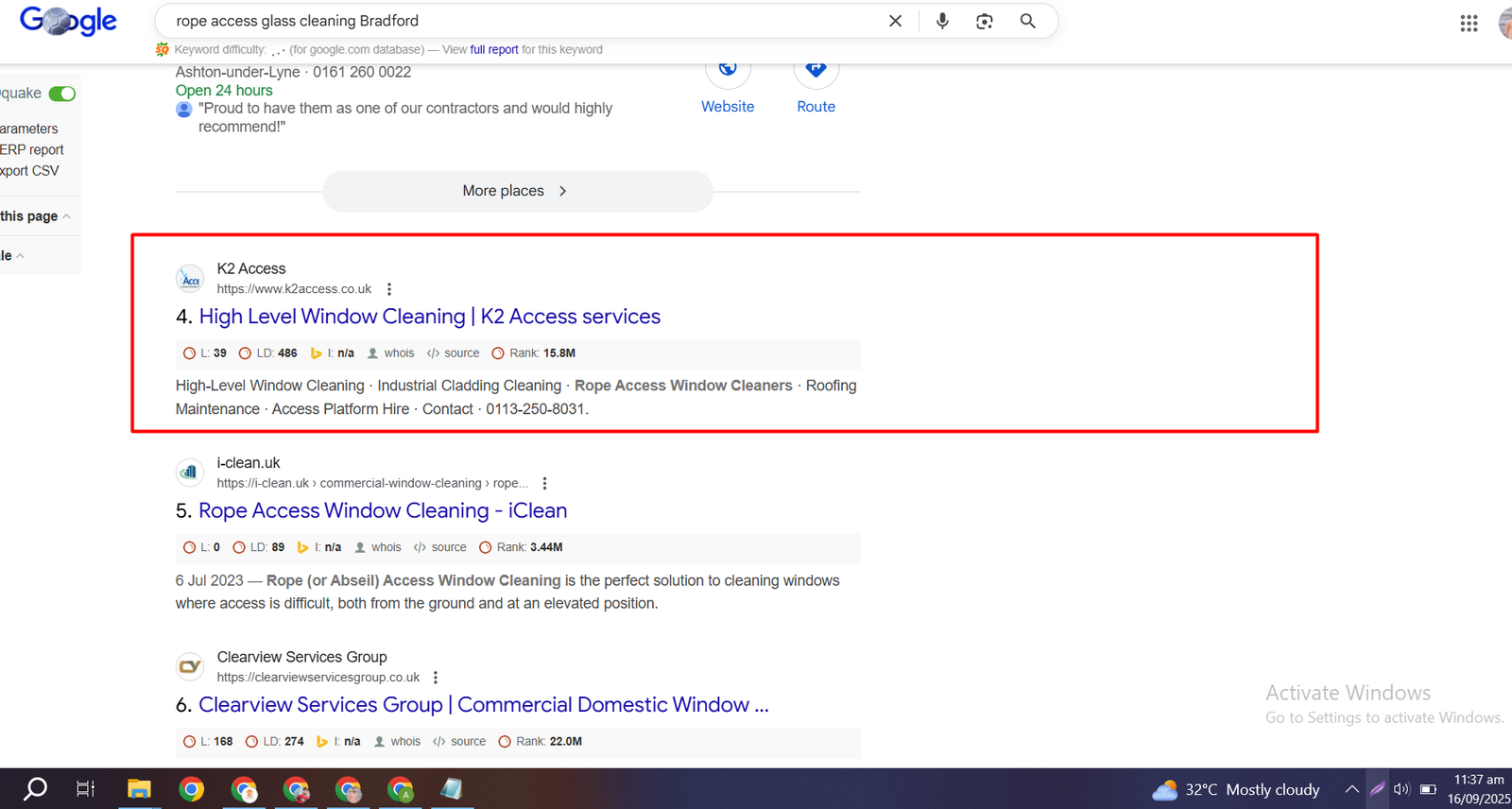Screen dimensions: 1512x809
Task: Start voice search with microphone icon
Action: [942, 21]
